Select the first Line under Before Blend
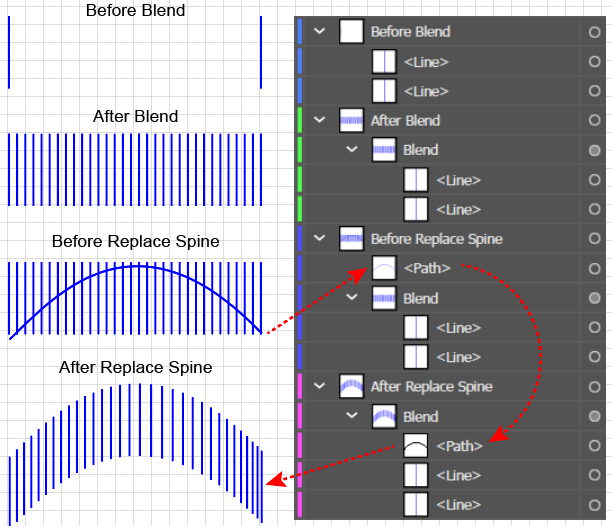Screen dimensions: 612x526 426,62
